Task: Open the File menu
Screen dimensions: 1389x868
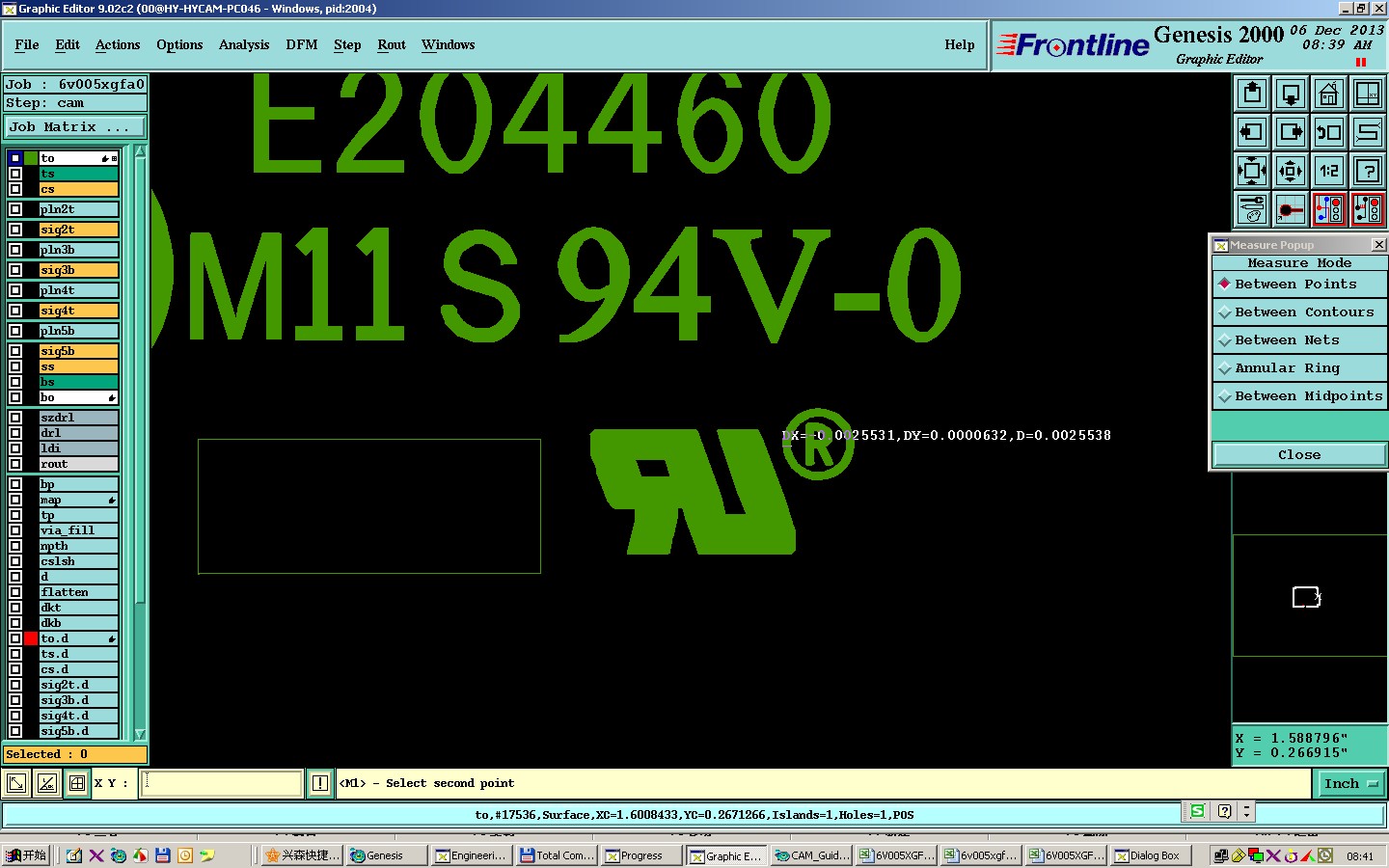Action: click(27, 44)
